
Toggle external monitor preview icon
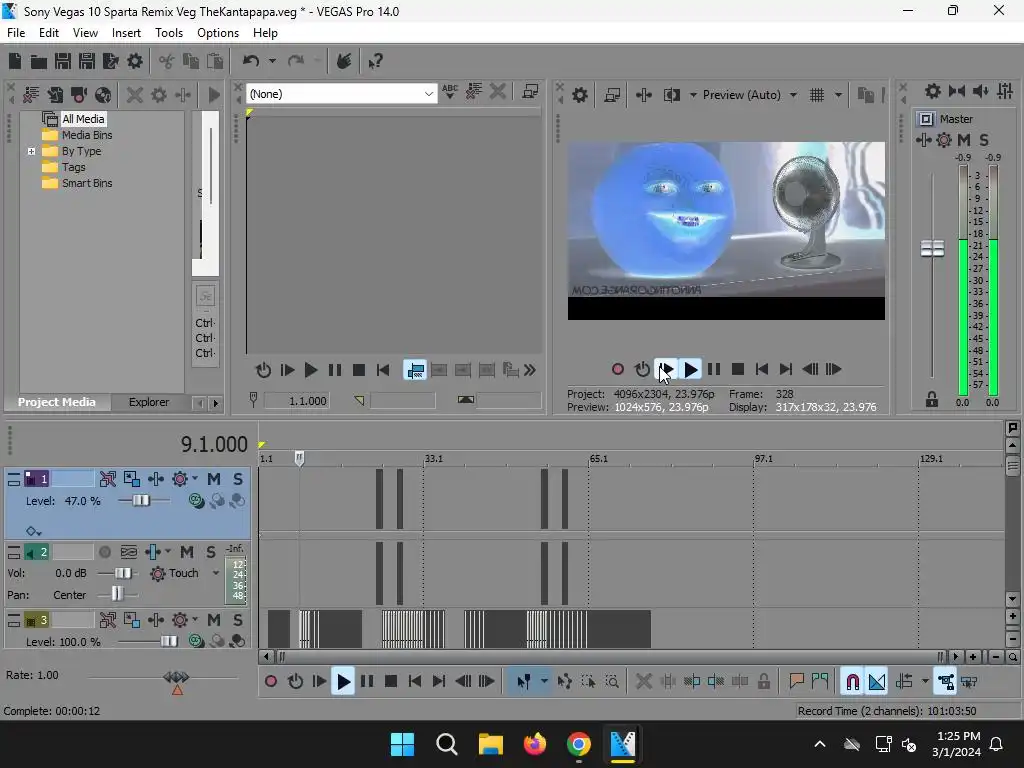click(x=612, y=95)
